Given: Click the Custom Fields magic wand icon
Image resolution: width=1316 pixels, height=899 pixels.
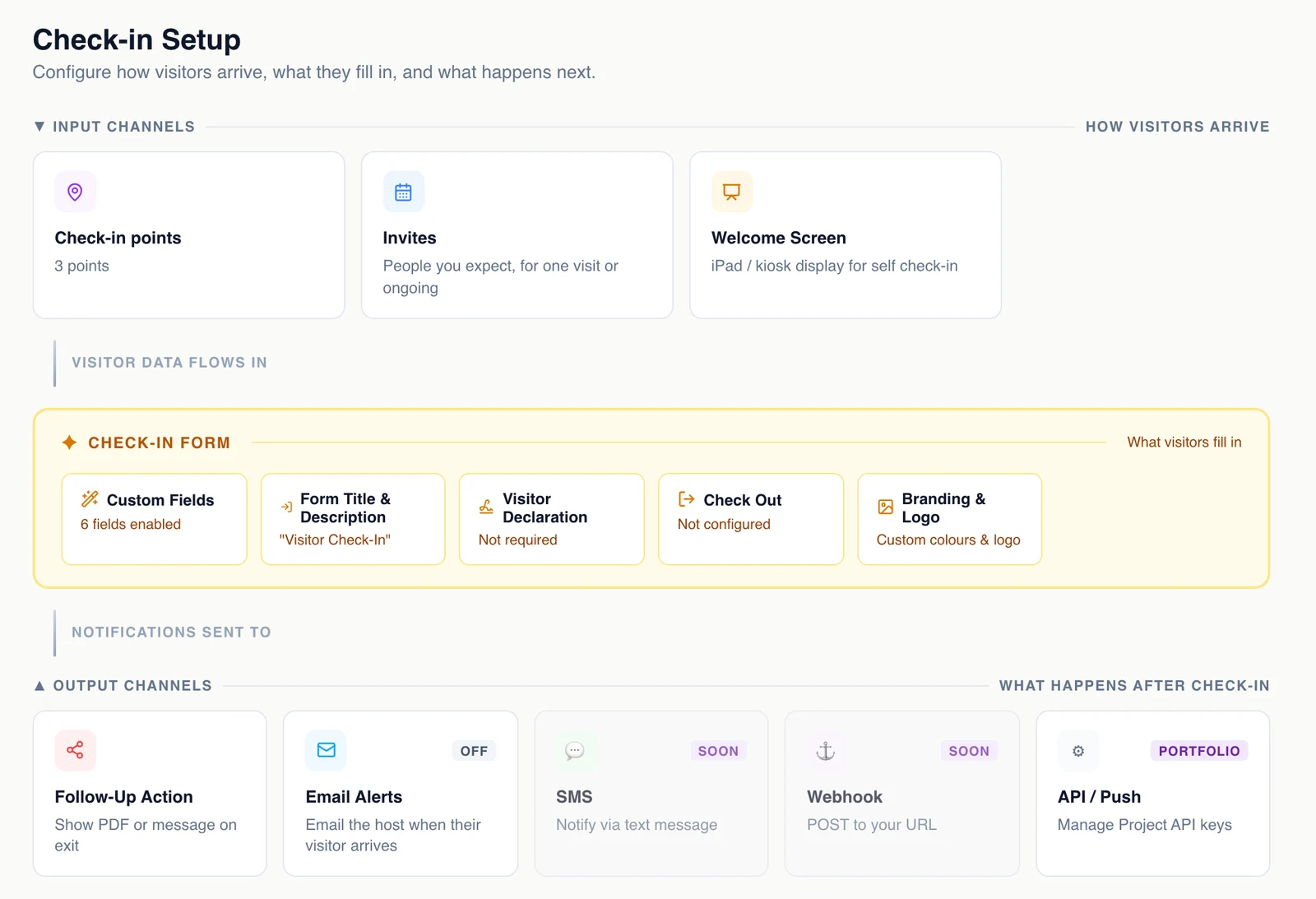Looking at the screenshot, I should (90, 499).
